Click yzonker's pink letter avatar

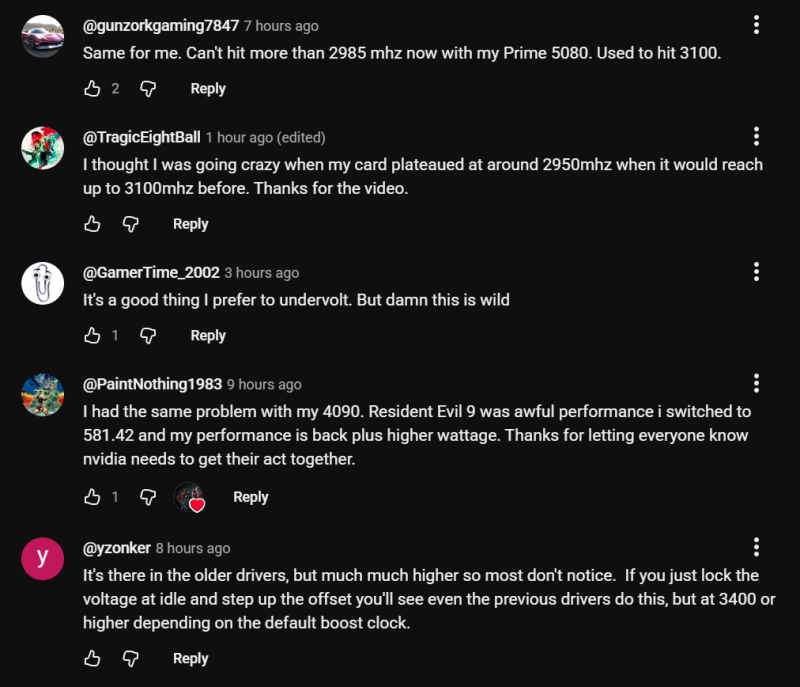pyautogui.click(x=43, y=558)
